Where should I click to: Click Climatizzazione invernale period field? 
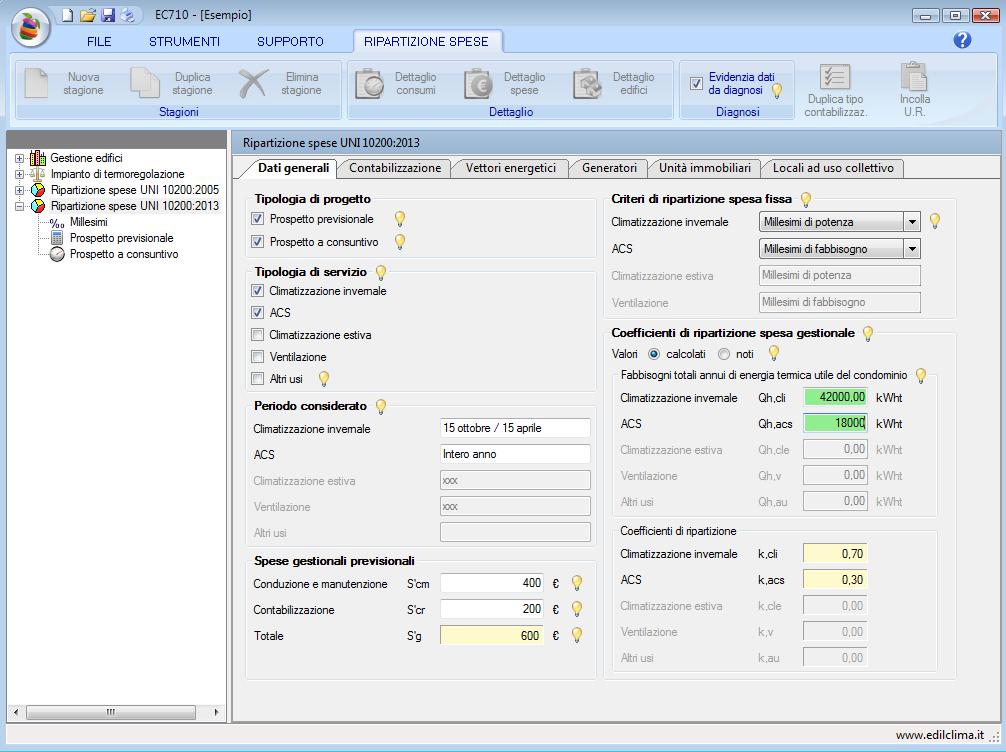tap(515, 428)
